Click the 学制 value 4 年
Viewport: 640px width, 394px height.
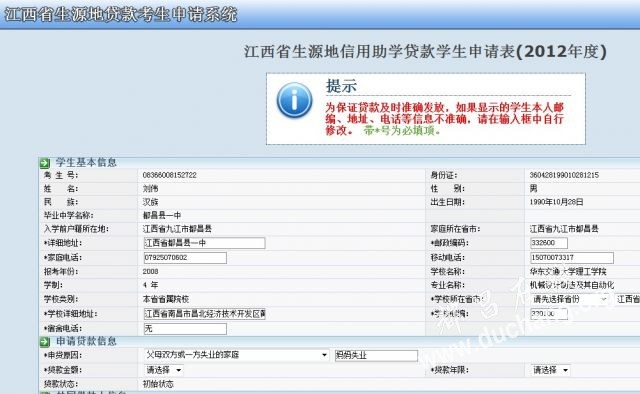pyautogui.click(x=150, y=285)
